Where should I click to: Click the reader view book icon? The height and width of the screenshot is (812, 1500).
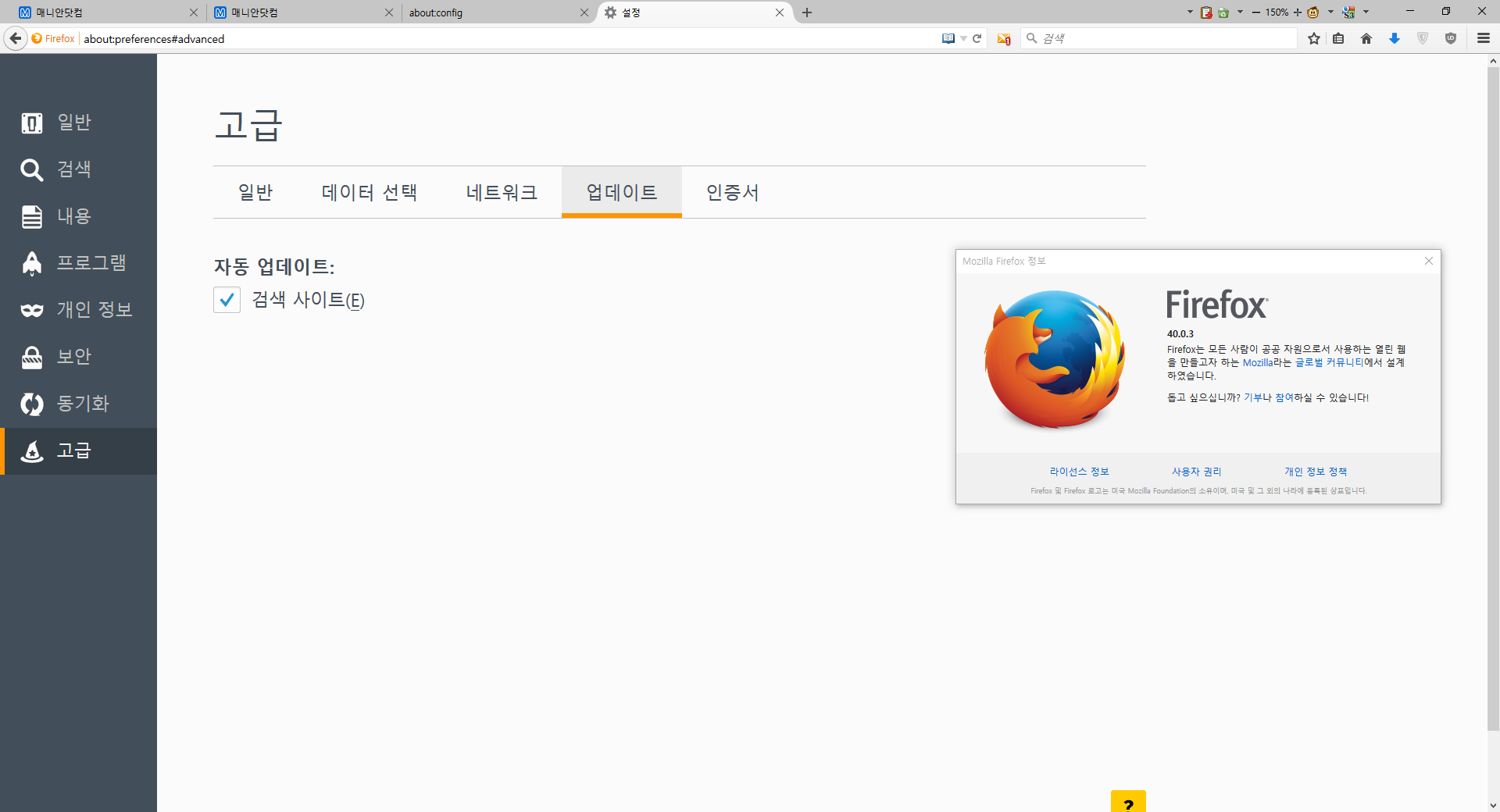tap(948, 38)
